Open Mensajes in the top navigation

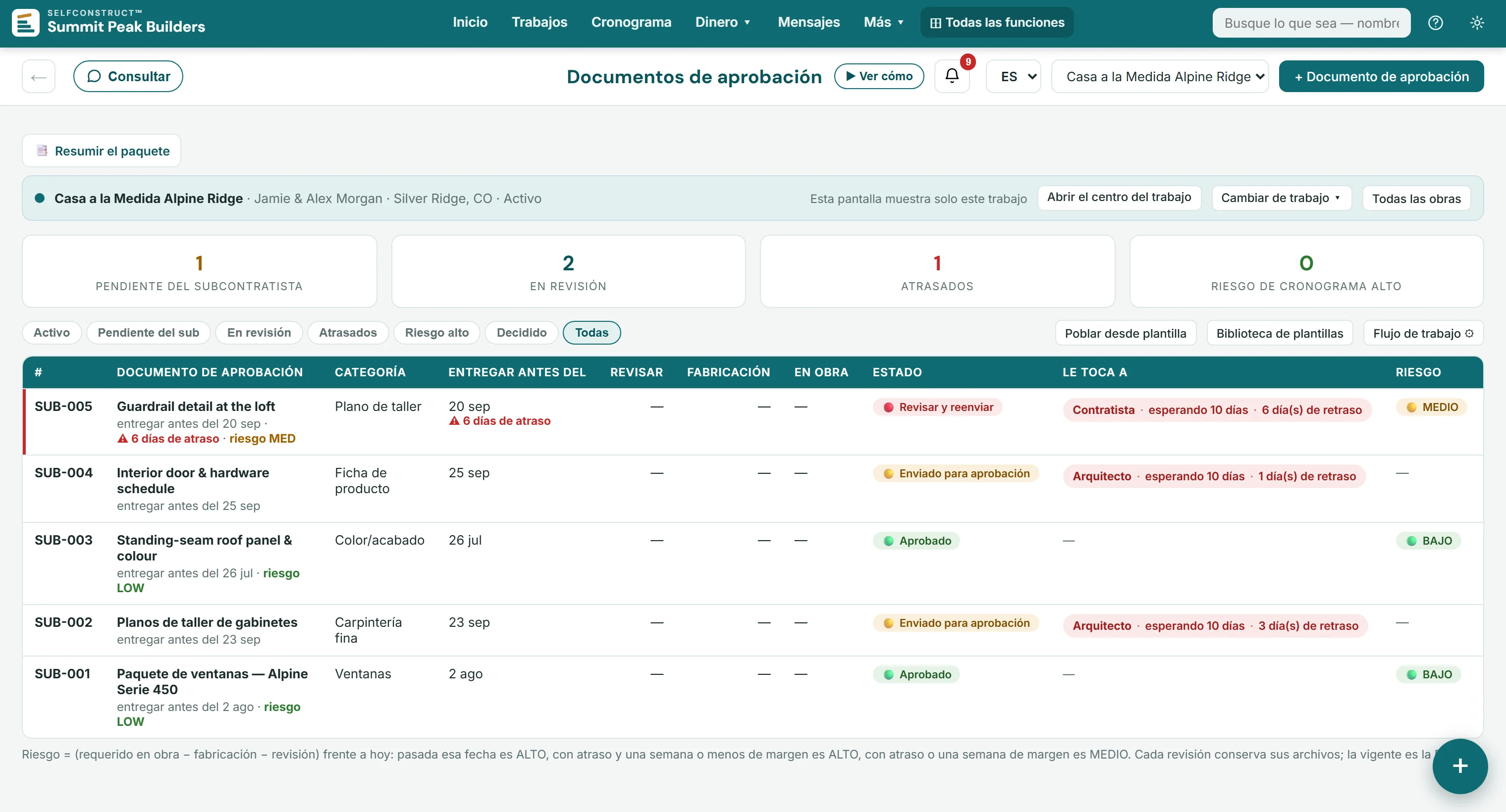[x=808, y=22]
